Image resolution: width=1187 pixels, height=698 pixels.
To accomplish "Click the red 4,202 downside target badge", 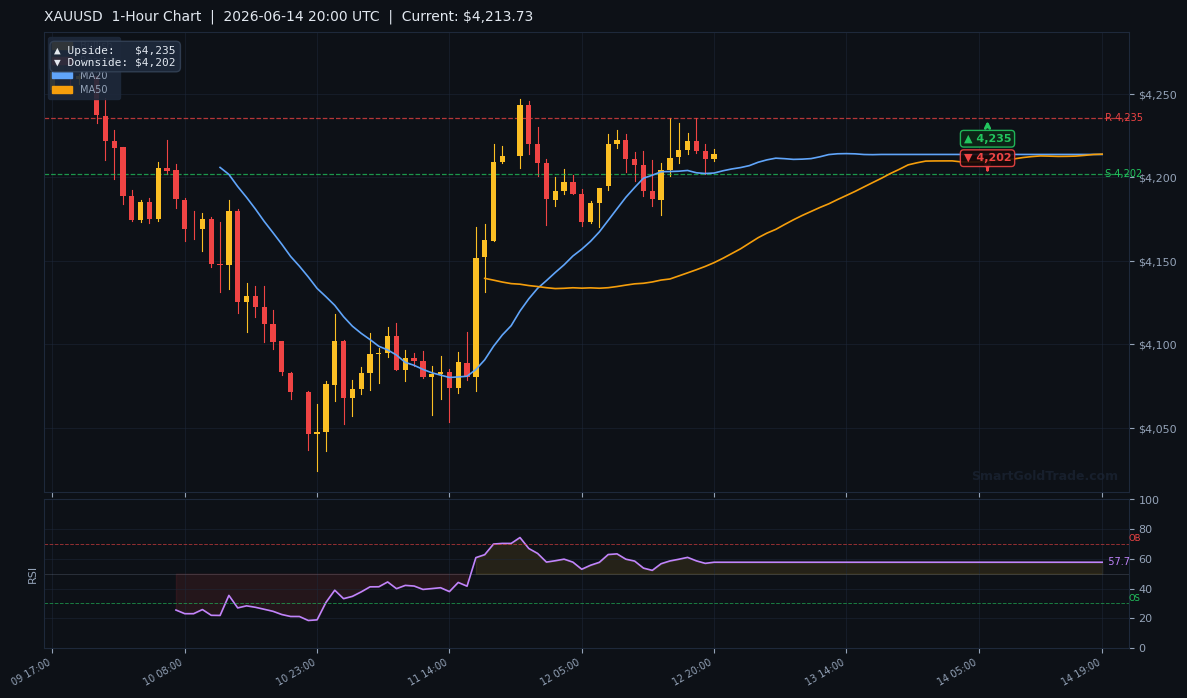I will coord(987,157).
